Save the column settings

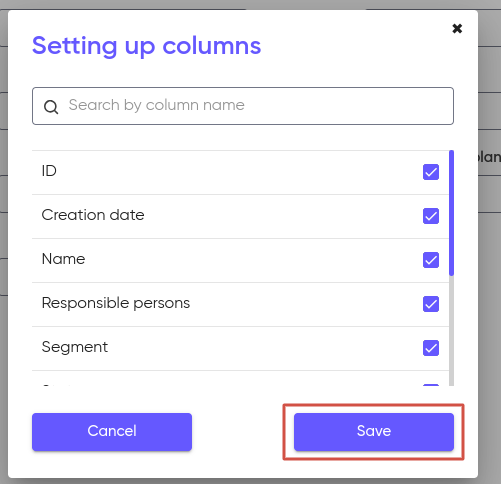[x=374, y=432]
